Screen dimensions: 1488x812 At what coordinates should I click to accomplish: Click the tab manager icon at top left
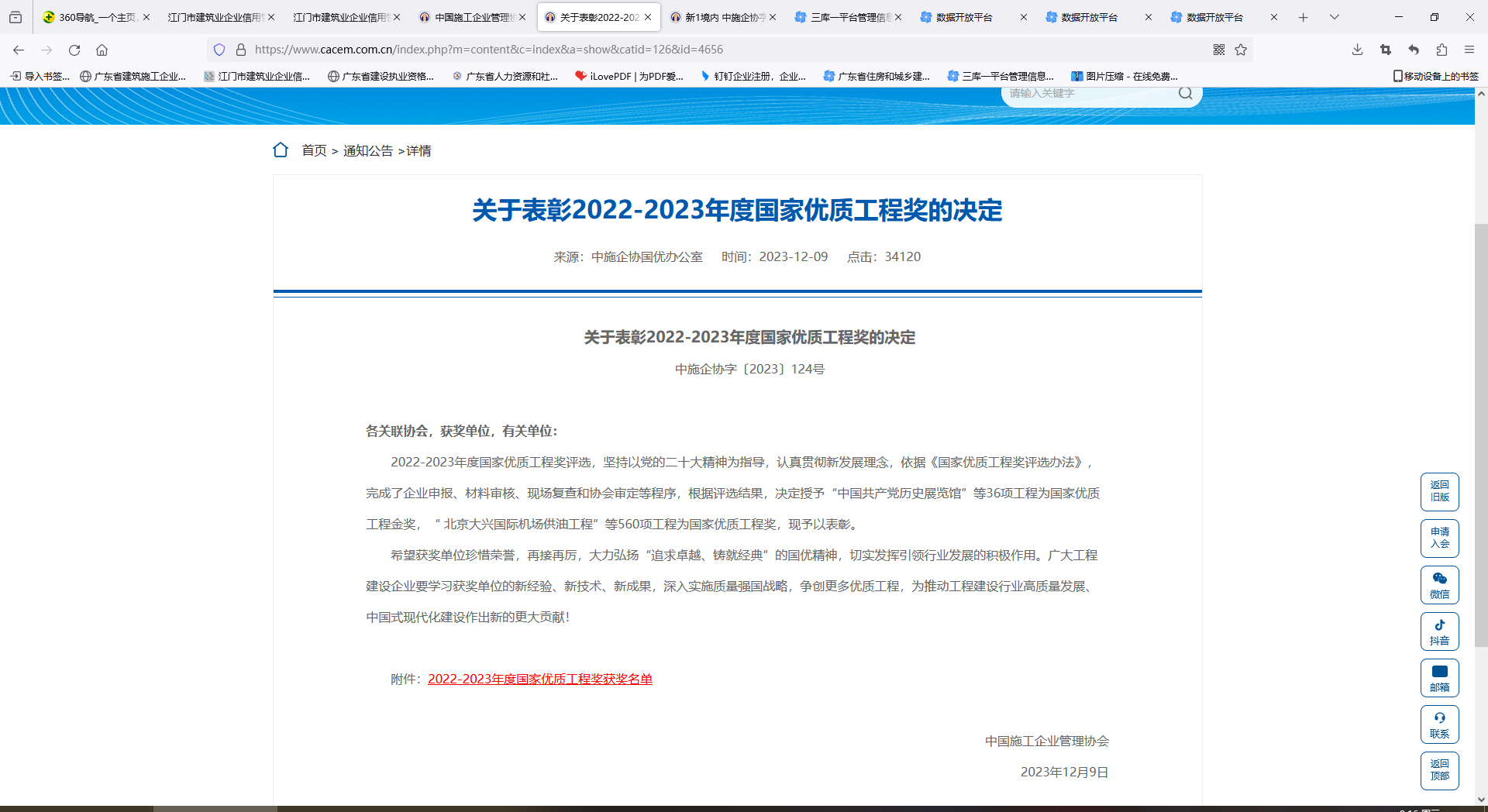[15, 17]
